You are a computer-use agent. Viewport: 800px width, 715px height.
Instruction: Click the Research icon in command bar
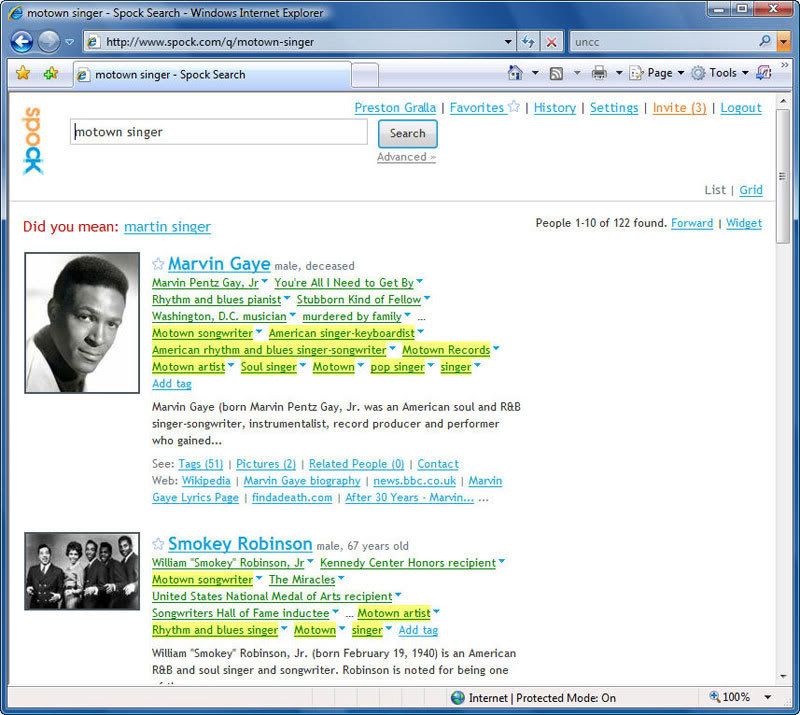pyautogui.click(x=763, y=73)
